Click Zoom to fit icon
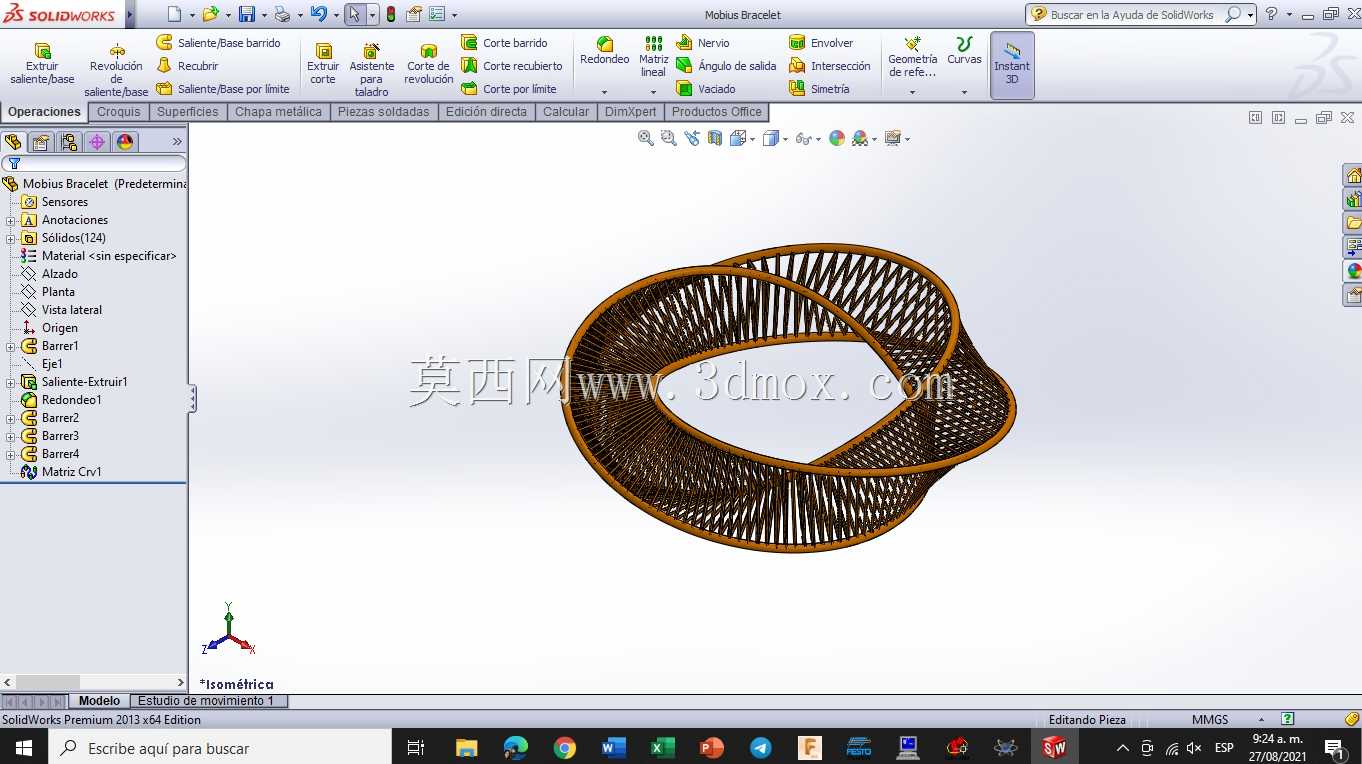The height and width of the screenshot is (764, 1362). tap(646, 139)
